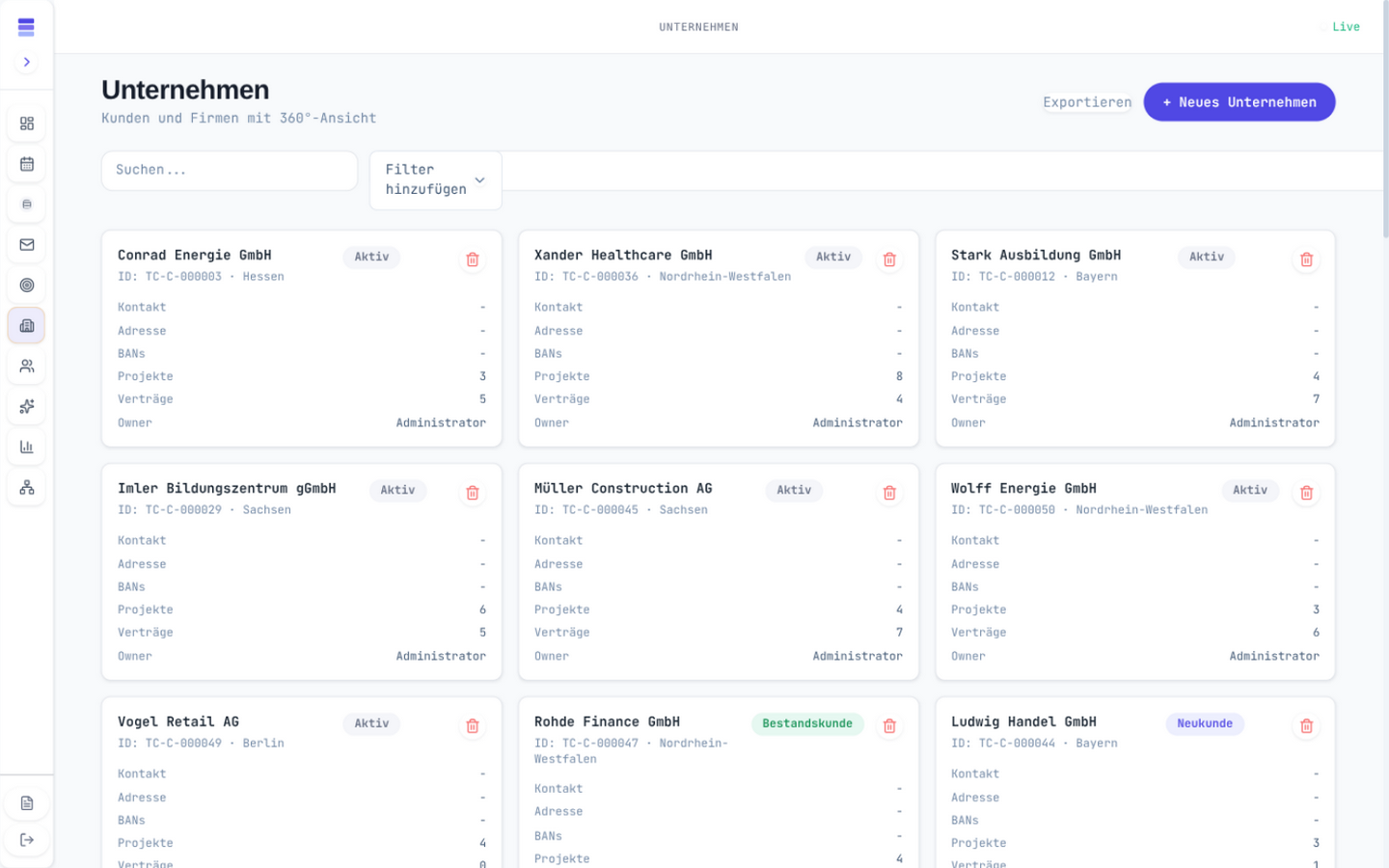The height and width of the screenshot is (868, 1389).
Task: Open the people contacts icon in sidebar
Action: [27, 366]
